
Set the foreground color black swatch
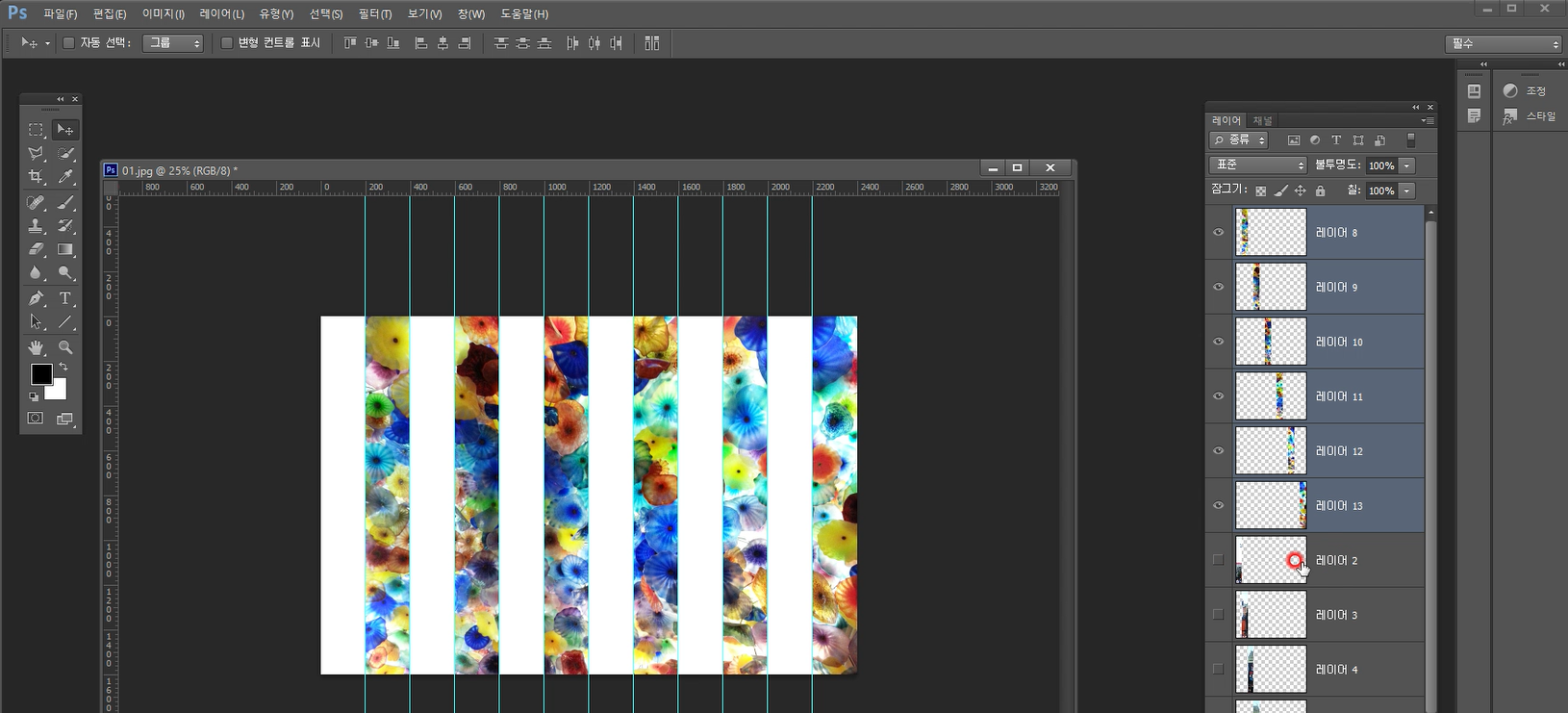click(40, 373)
